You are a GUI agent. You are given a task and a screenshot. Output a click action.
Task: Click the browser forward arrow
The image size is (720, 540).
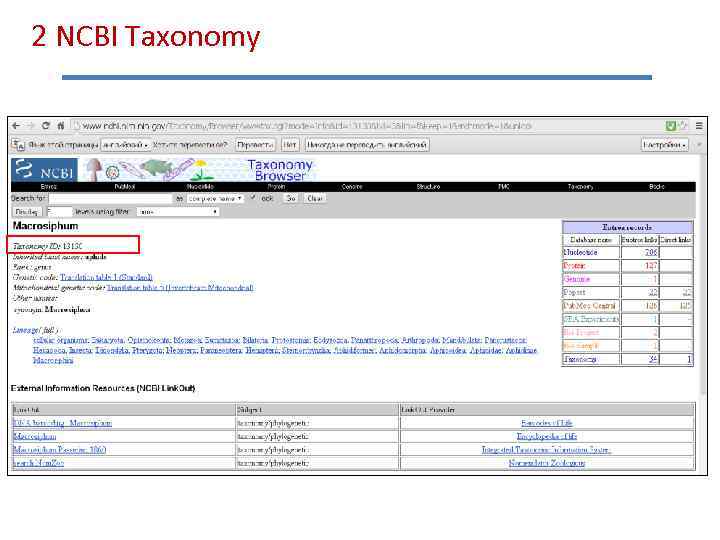pos(31,125)
